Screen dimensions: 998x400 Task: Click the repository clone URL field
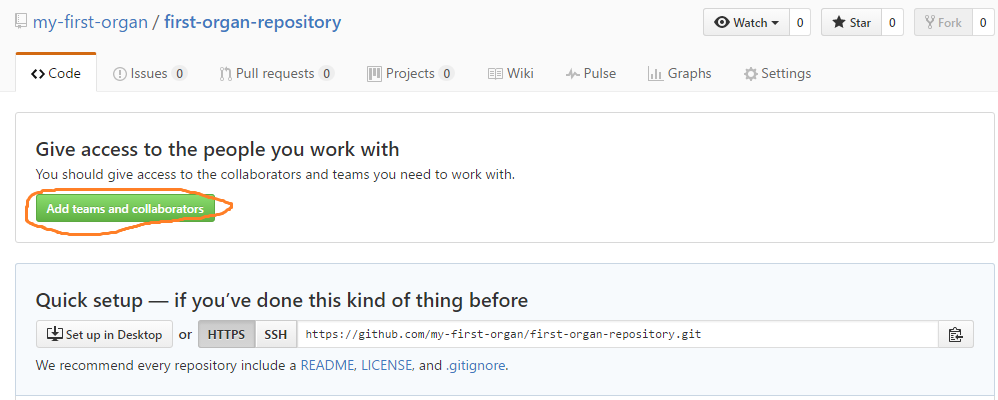point(617,334)
